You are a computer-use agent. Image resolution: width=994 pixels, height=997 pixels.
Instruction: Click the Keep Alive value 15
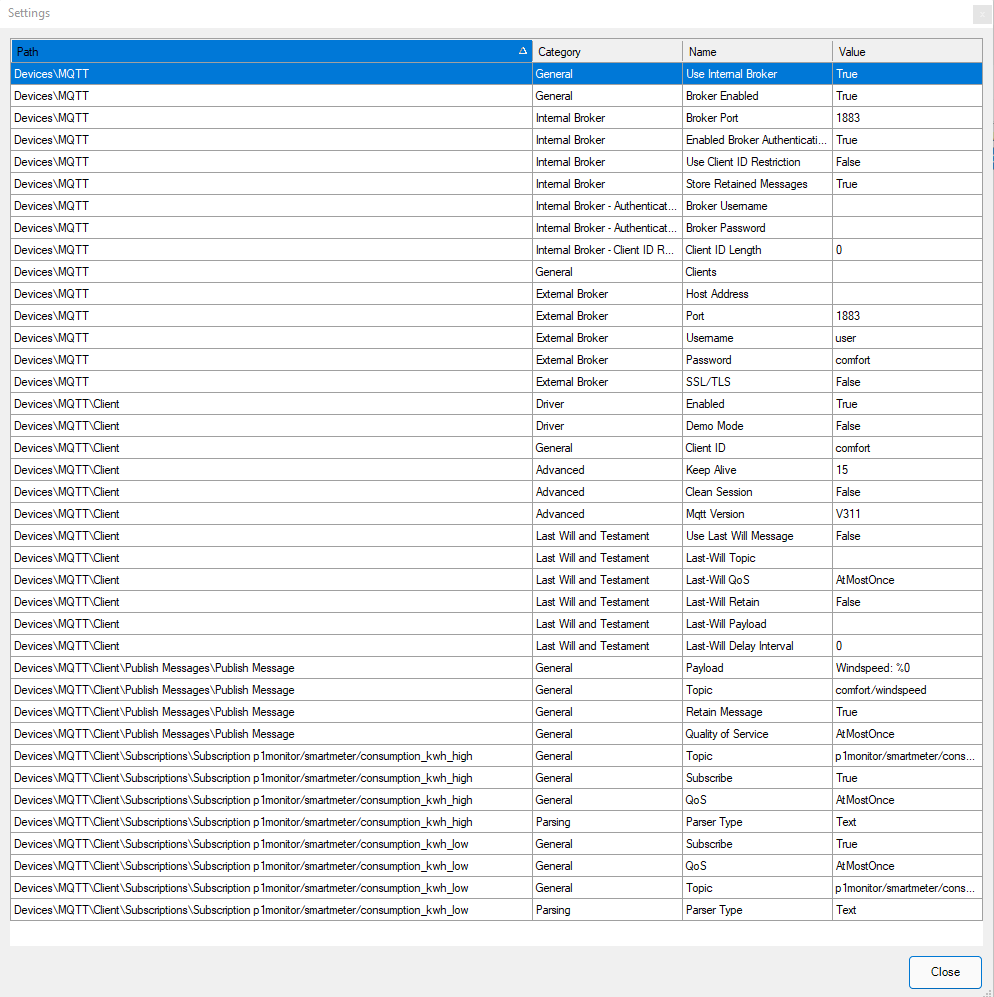click(907, 470)
